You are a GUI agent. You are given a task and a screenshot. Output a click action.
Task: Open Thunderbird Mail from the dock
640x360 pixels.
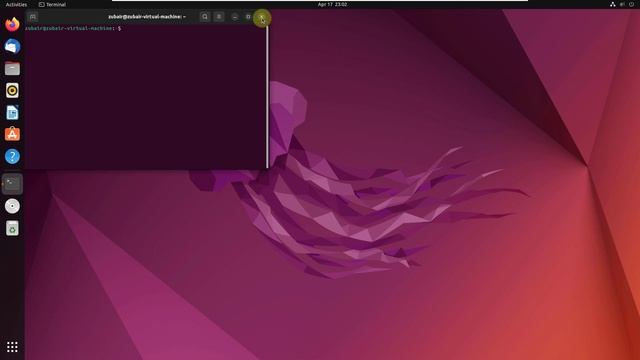point(12,47)
